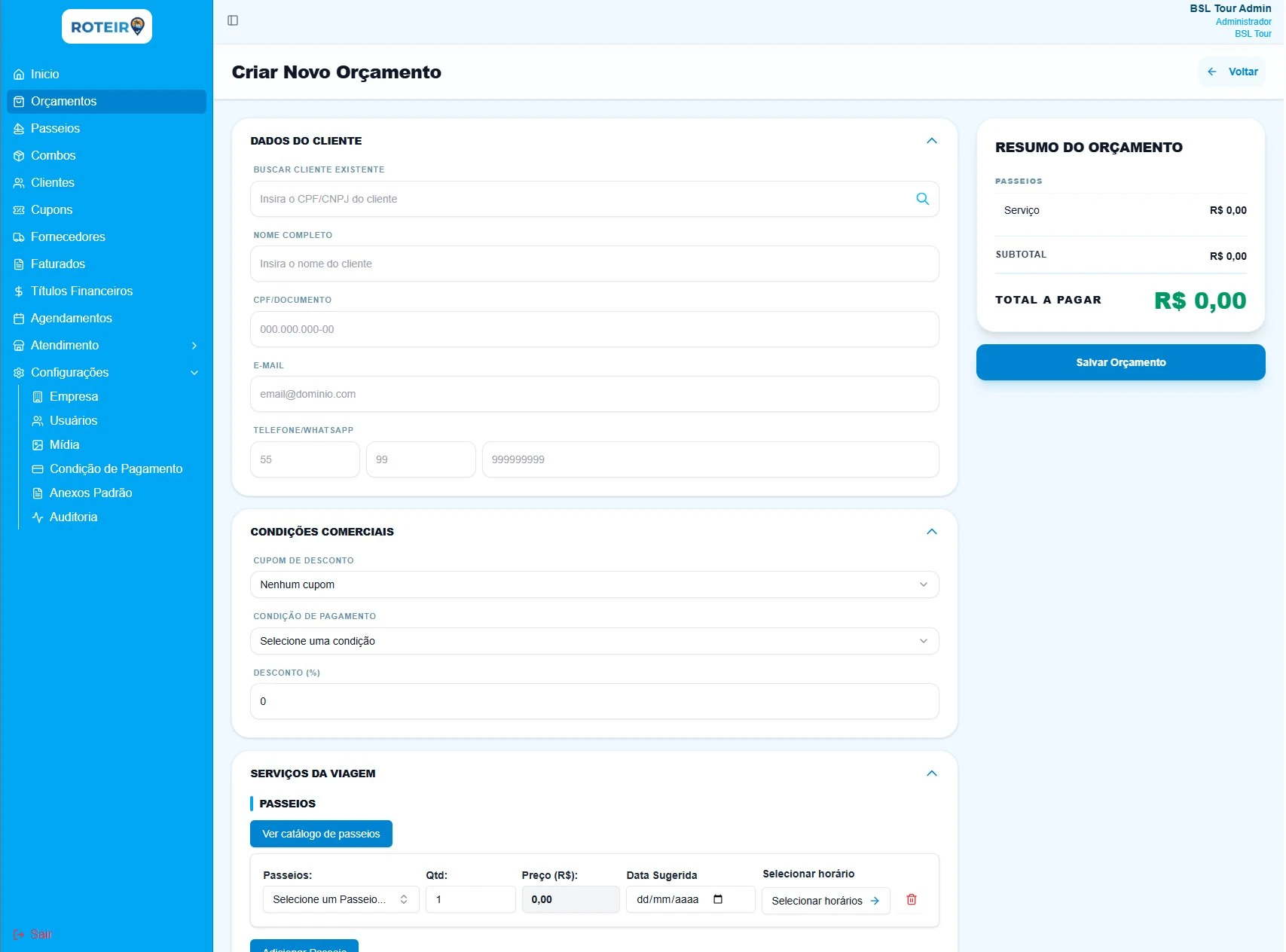Click the Roteiro logo
The image size is (1286, 952).
coord(107,27)
